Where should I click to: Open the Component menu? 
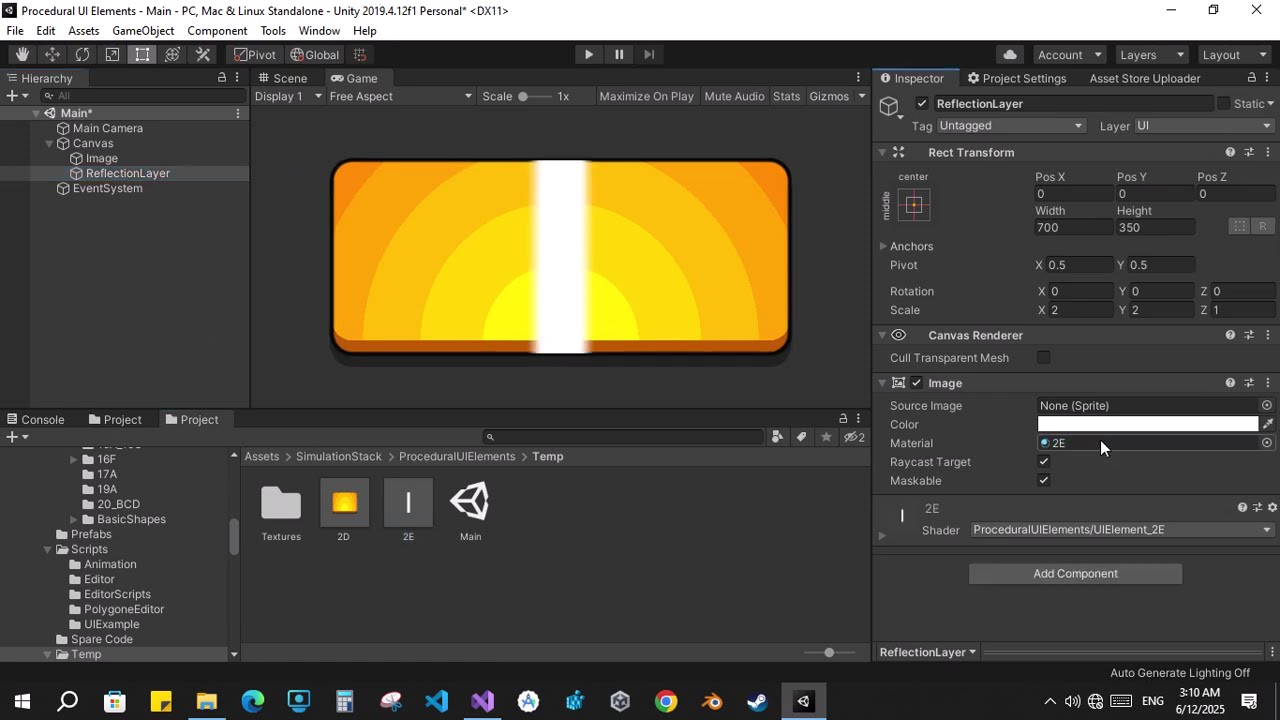coord(217,31)
